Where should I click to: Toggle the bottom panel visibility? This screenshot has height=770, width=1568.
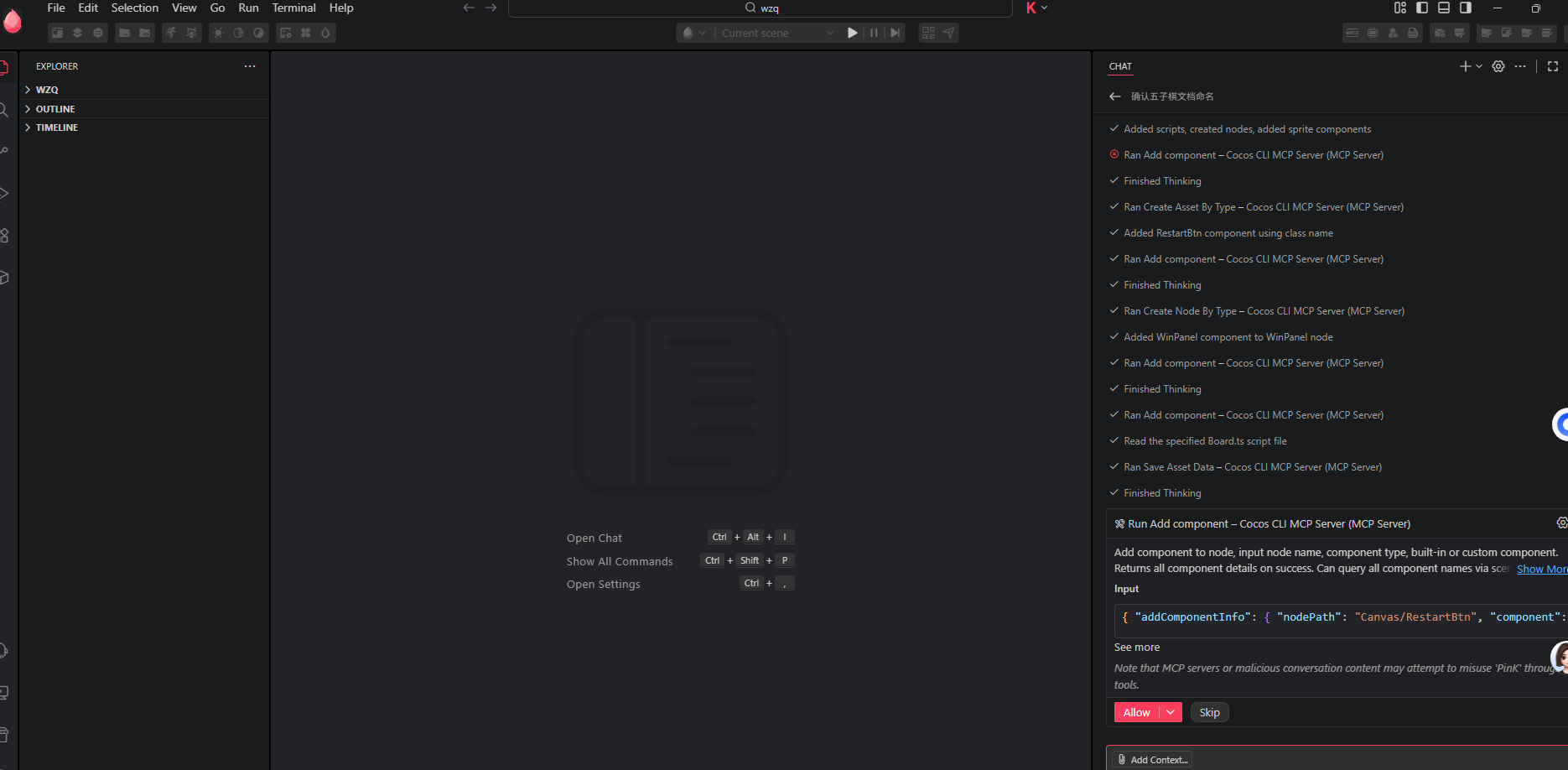(x=1444, y=8)
